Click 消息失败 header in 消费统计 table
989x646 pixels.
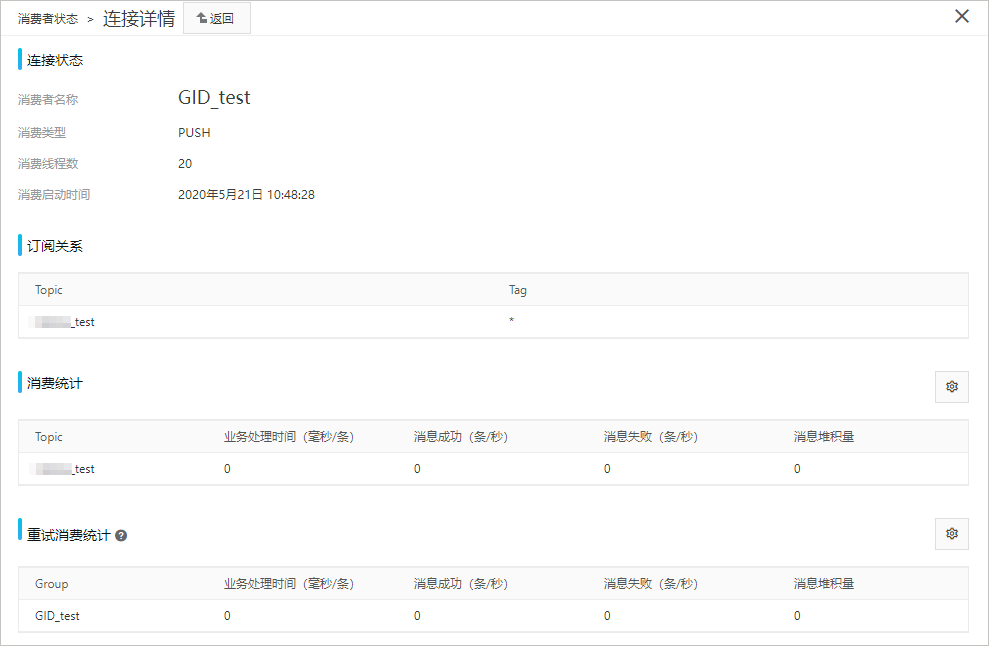point(651,437)
